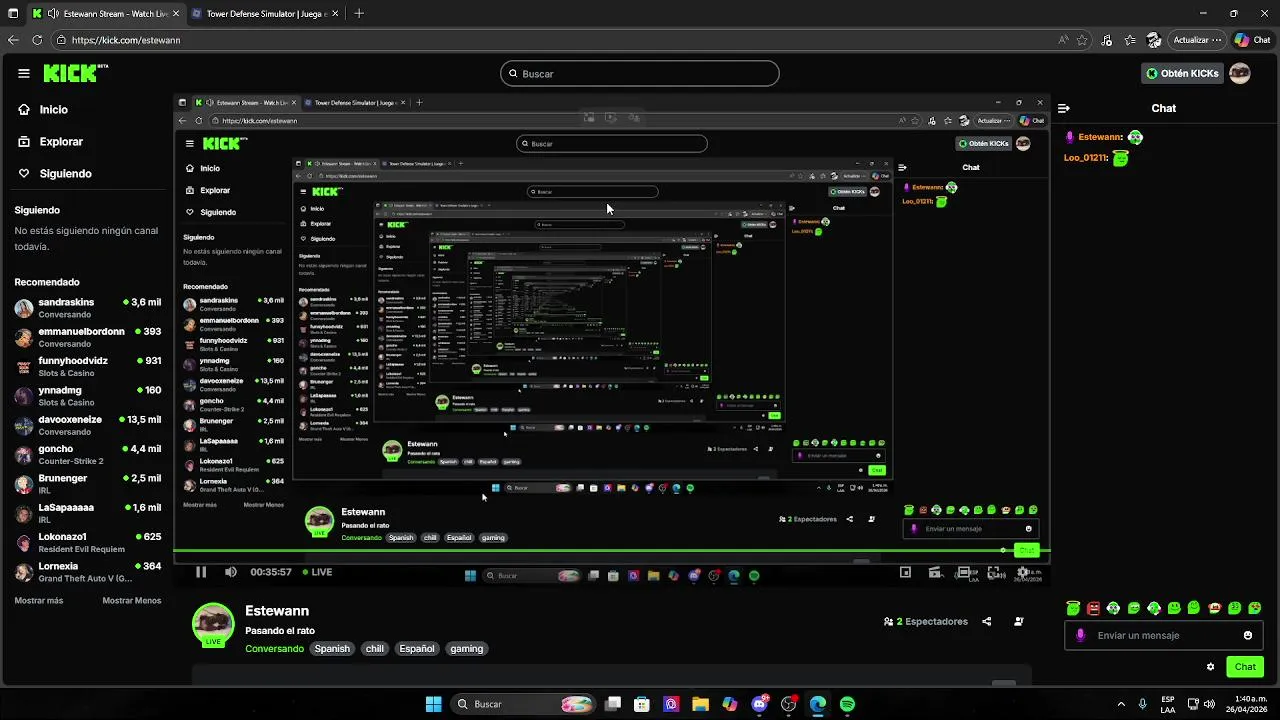
Task: Activate the read aloud icon in address bar
Action: [x=1063, y=40]
